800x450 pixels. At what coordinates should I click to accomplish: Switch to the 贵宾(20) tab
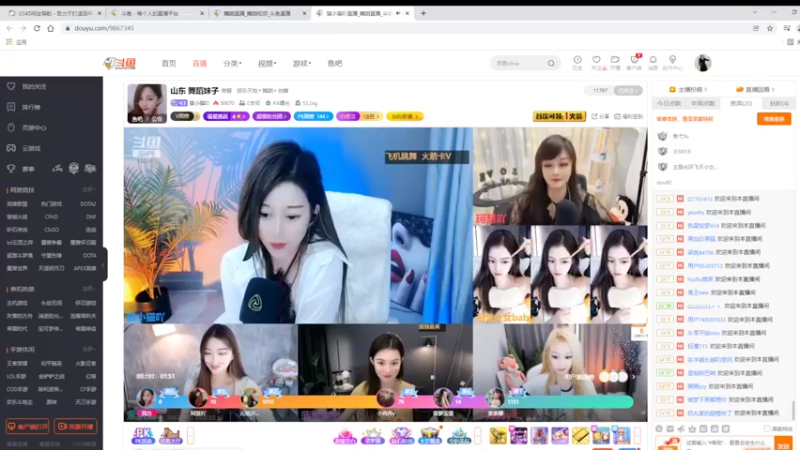click(x=741, y=103)
